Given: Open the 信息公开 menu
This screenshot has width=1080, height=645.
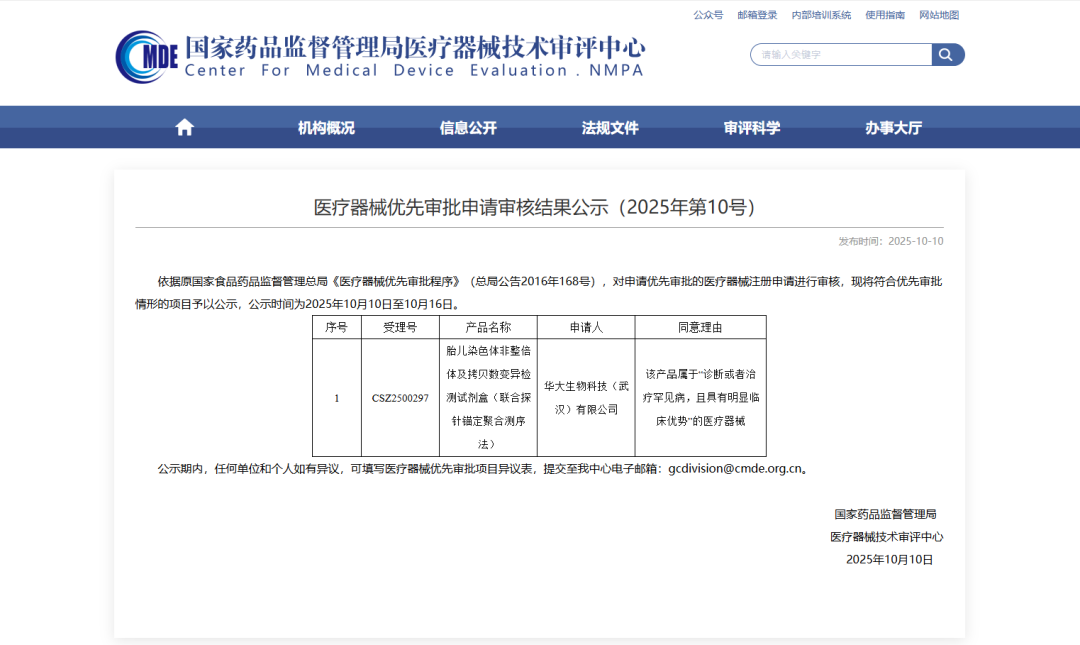Looking at the screenshot, I should click(x=468, y=127).
